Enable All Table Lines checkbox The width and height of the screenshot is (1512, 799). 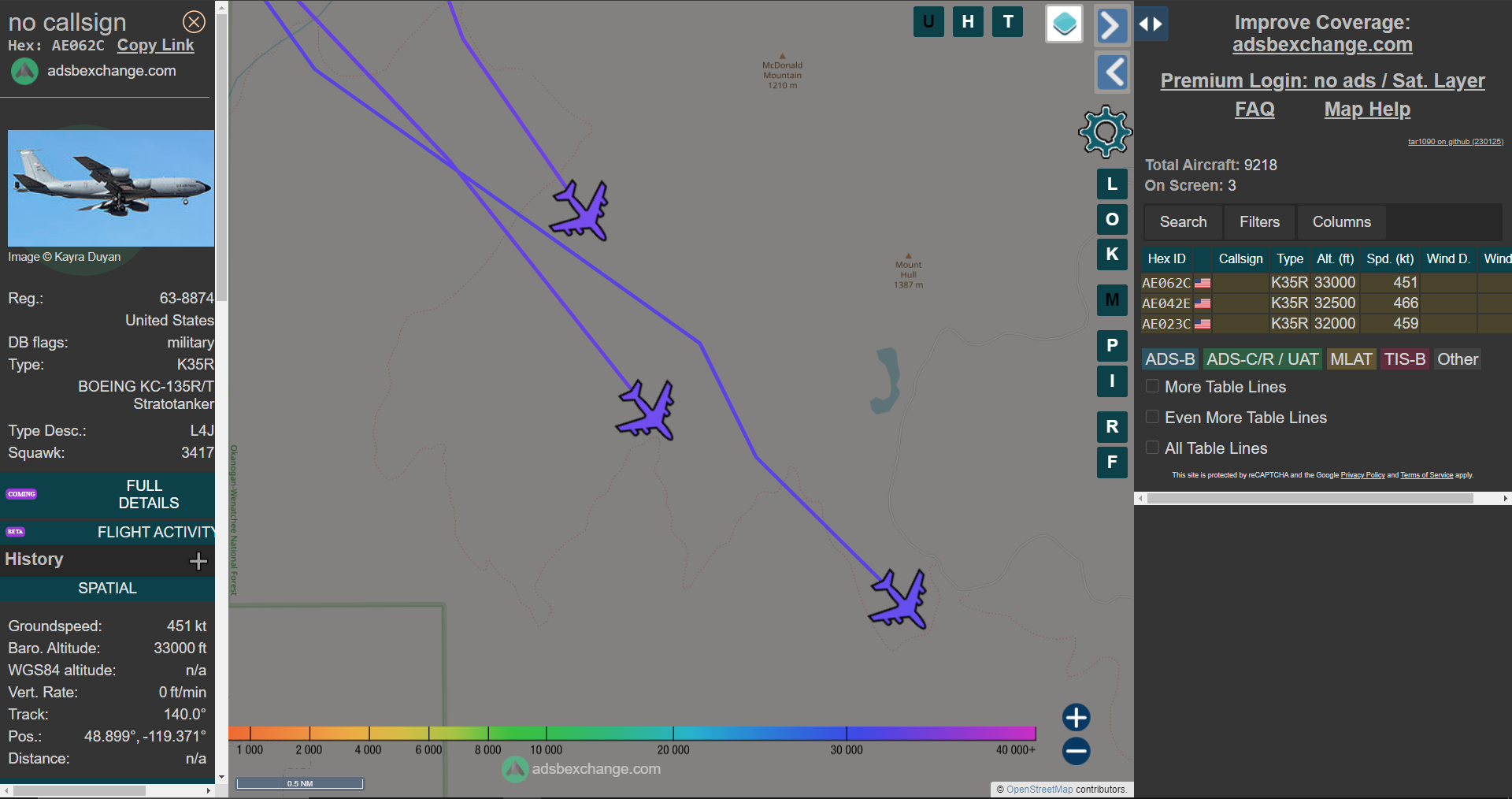pyautogui.click(x=1152, y=448)
